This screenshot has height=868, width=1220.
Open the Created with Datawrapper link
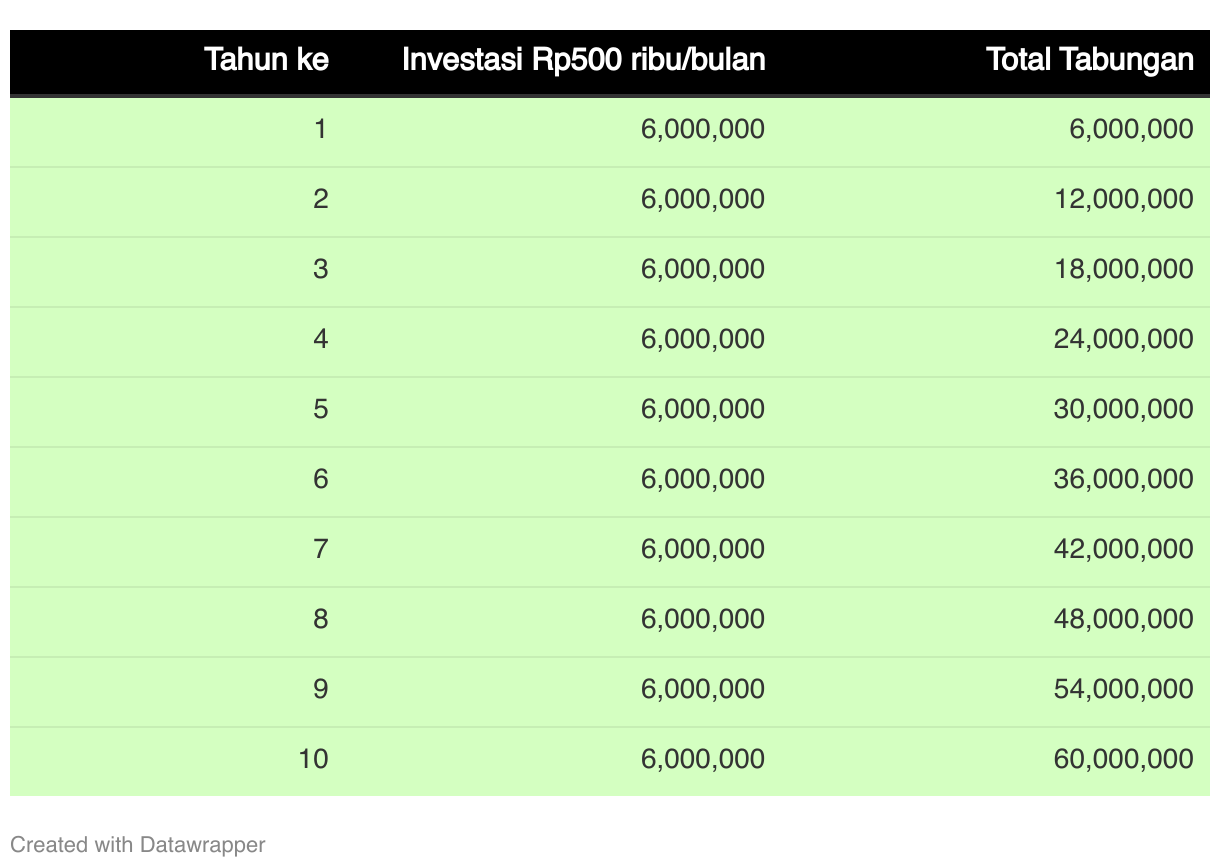point(138,845)
